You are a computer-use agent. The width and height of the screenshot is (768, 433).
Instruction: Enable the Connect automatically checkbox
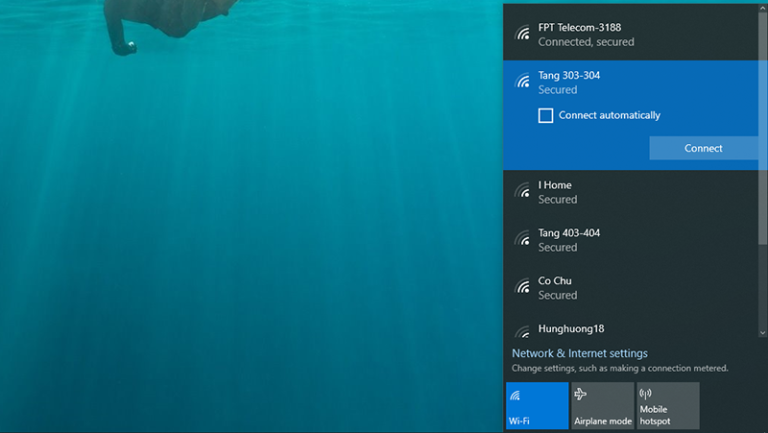click(x=546, y=116)
